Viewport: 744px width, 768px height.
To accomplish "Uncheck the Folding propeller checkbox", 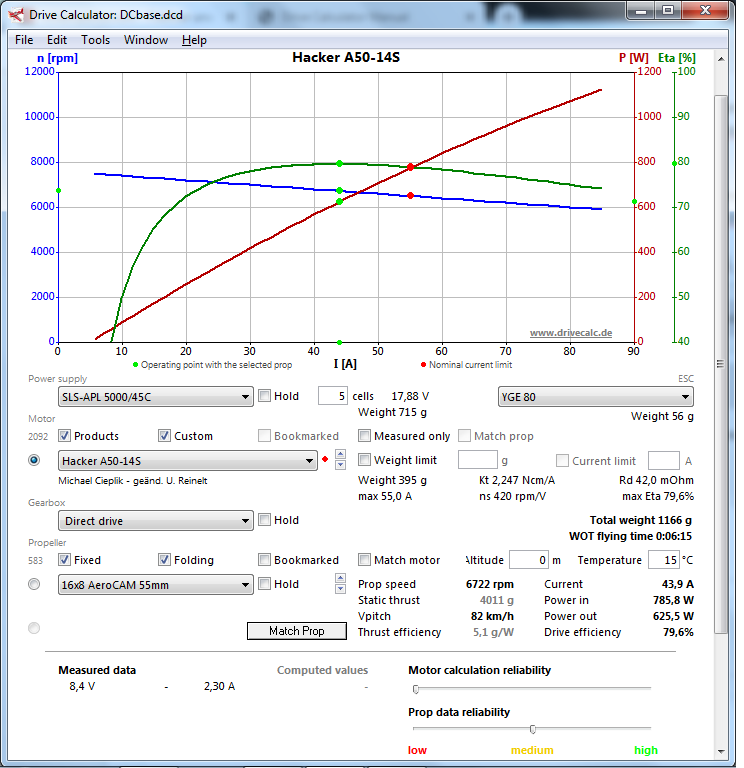I will pyautogui.click(x=165, y=560).
